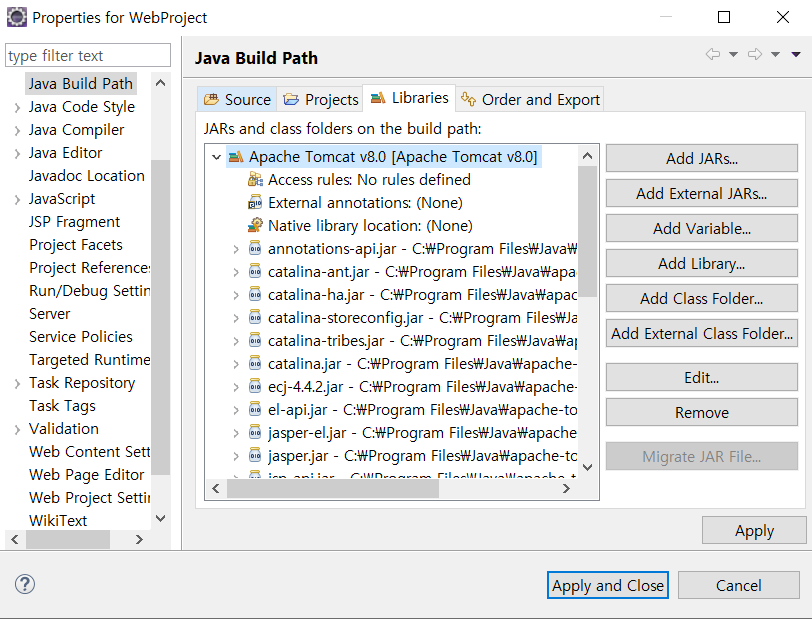812x619 pixels.
Task: Click the Cancel button
Action: pyautogui.click(x=738, y=585)
